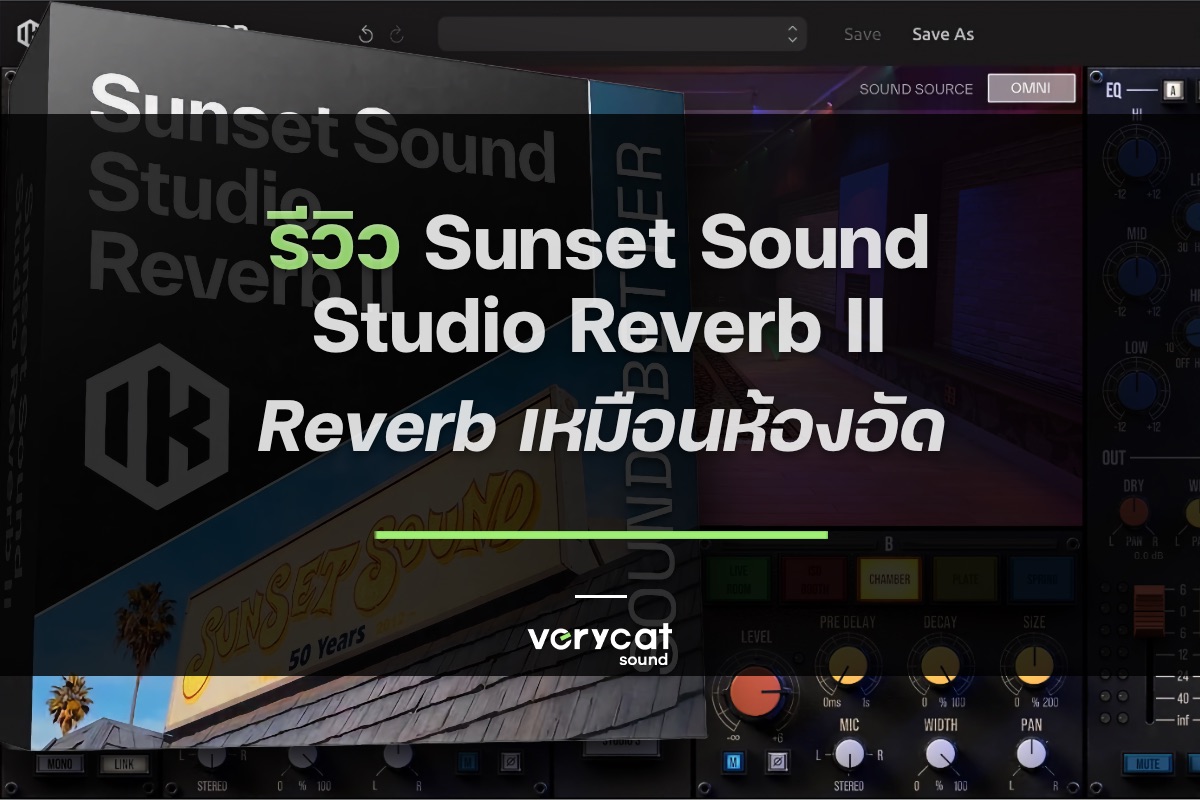This screenshot has height=800, width=1200.
Task: Click the bottom-left STEREO mic selector knob
Action: click(x=211, y=757)
